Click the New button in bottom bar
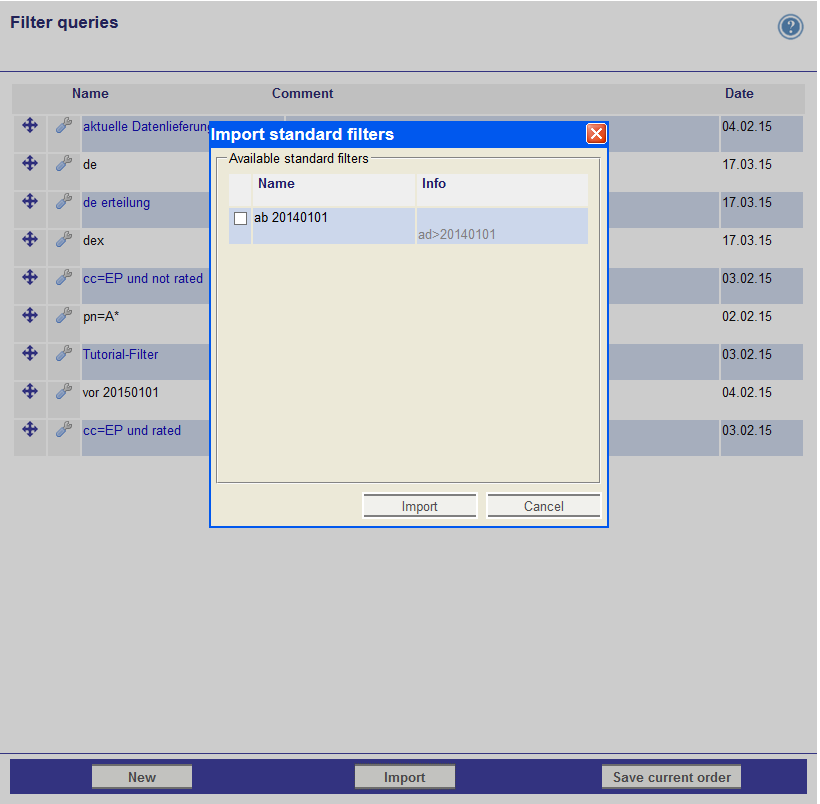 (142, 777)
